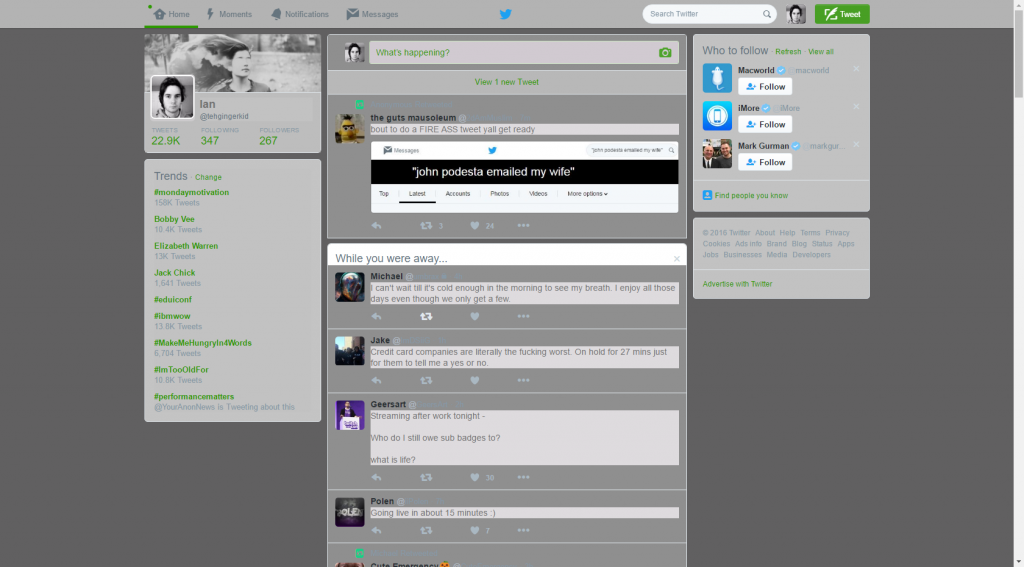Open the Elizabeth Warren trend
Screen dimensions: 1024x567
point(186,246)
